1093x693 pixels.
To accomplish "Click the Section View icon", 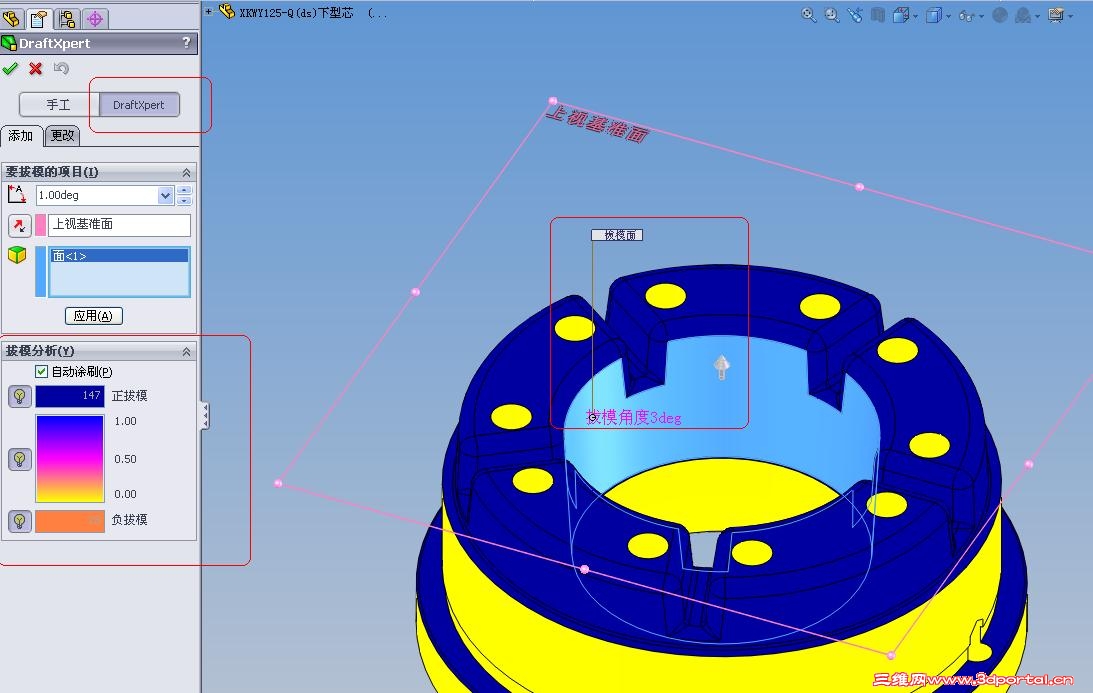I will 878,15.
